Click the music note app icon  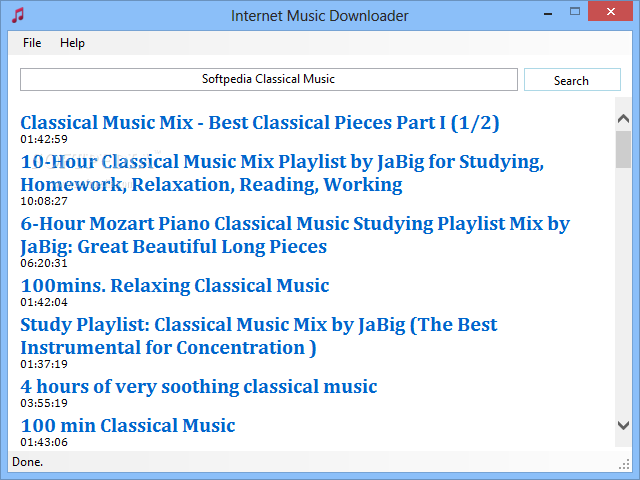pyautogui.click(x=18, y=15)
